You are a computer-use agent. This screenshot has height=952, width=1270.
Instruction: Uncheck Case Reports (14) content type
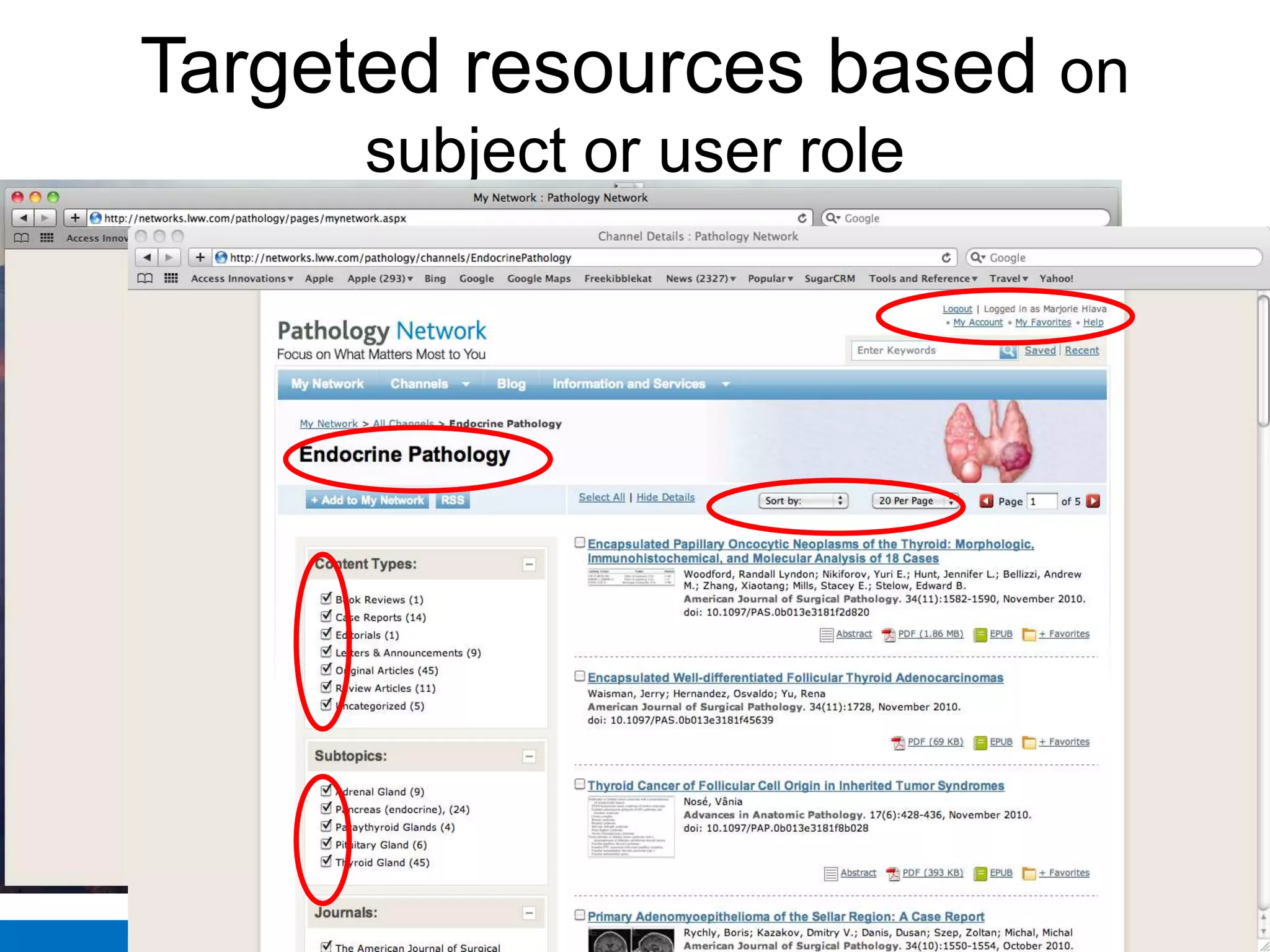coord(326,616)
